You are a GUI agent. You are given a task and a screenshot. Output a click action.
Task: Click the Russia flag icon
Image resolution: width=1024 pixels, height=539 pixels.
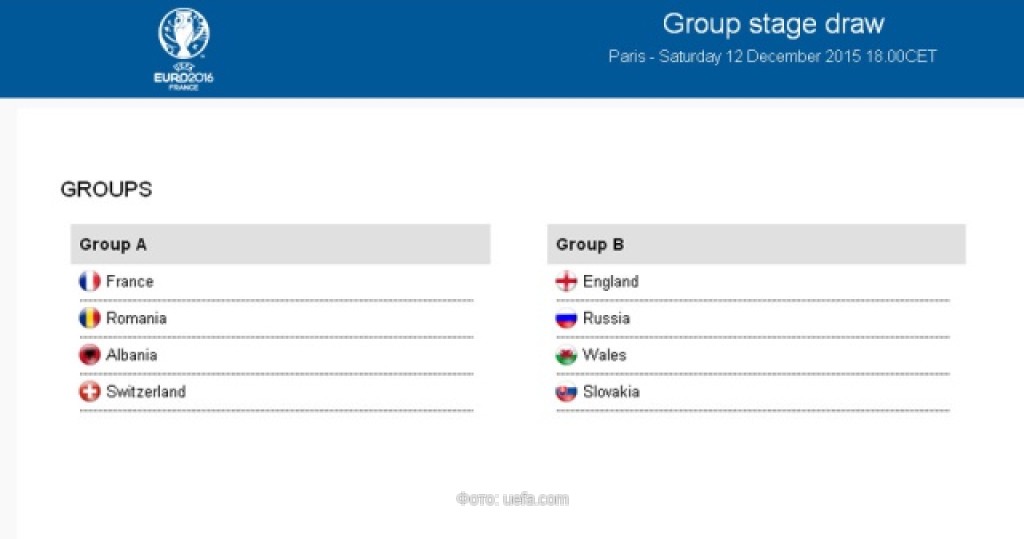coord(566,319)
